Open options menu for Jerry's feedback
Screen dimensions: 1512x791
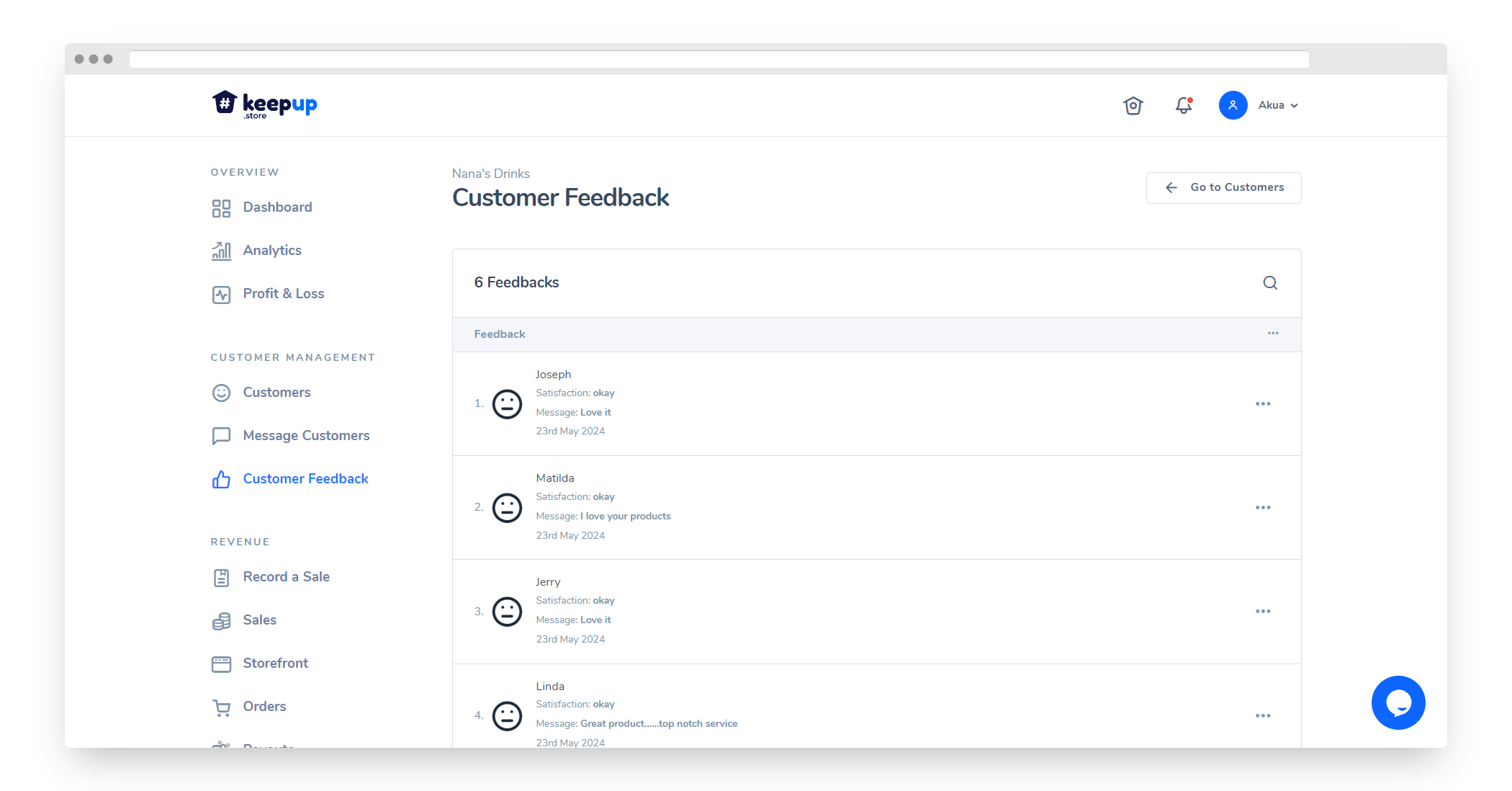[1263, 612]
